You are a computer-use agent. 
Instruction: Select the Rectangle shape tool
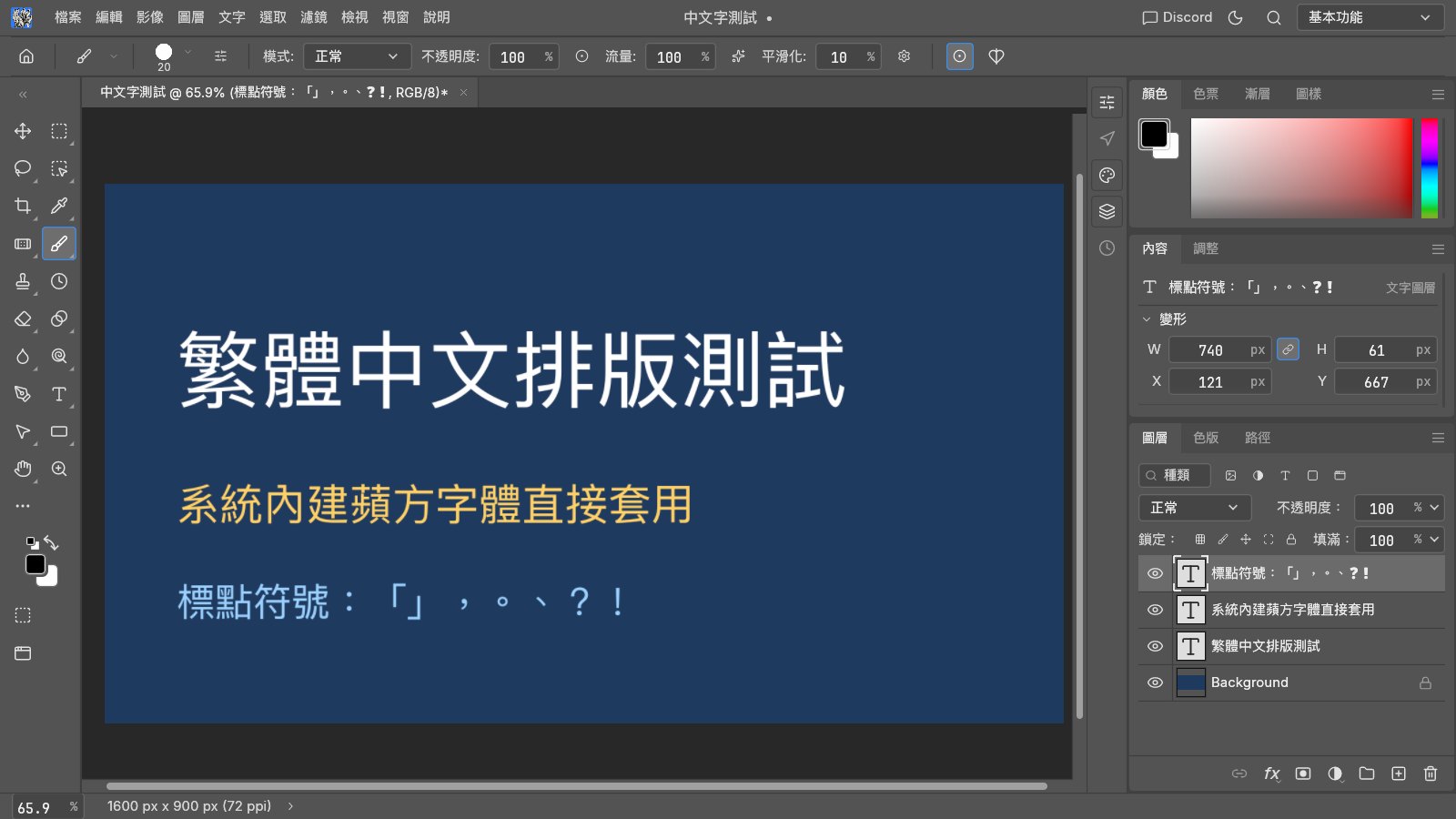(59, 431)
